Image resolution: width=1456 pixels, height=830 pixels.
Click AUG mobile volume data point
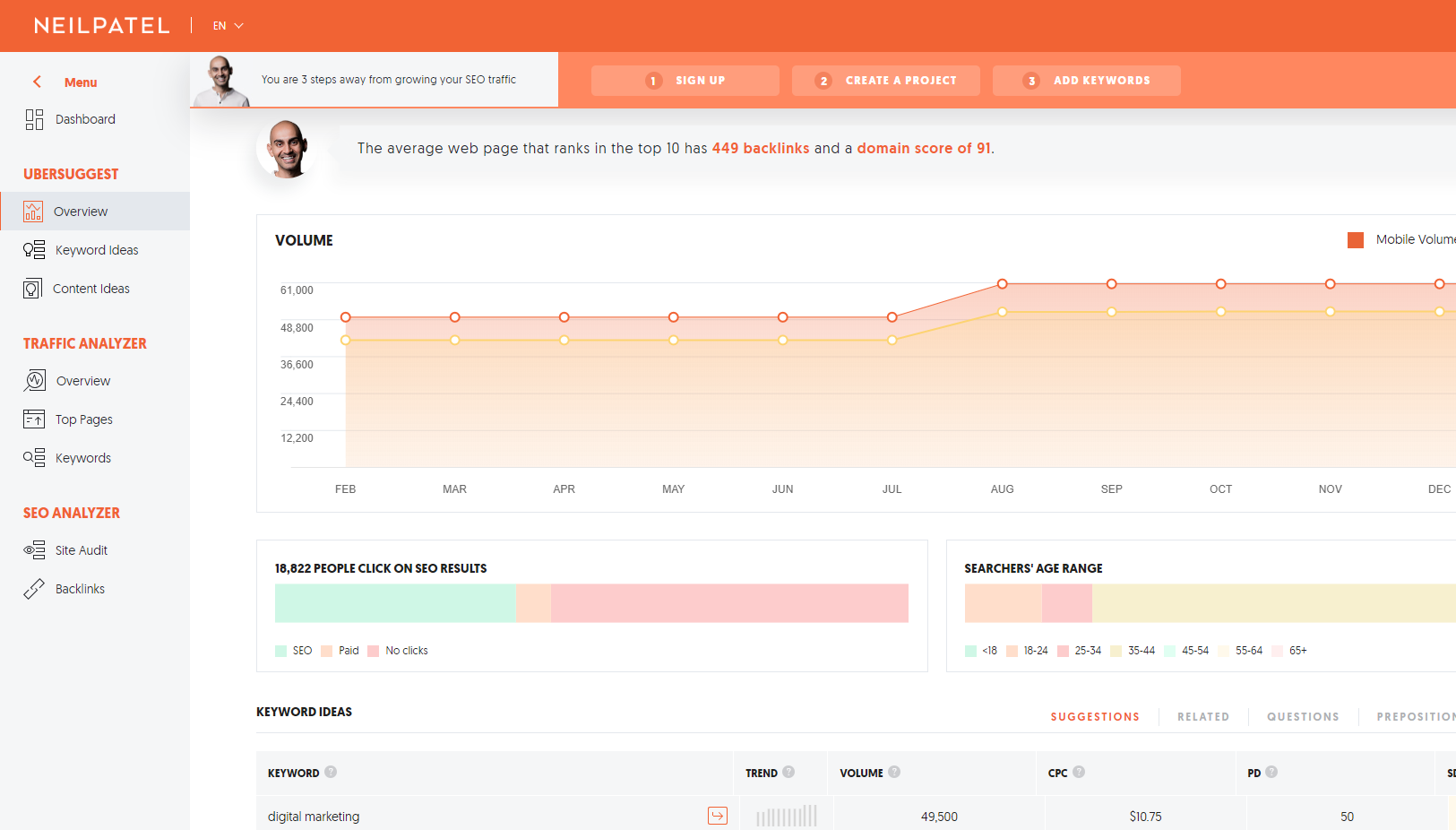click(x=1003, y=284)
